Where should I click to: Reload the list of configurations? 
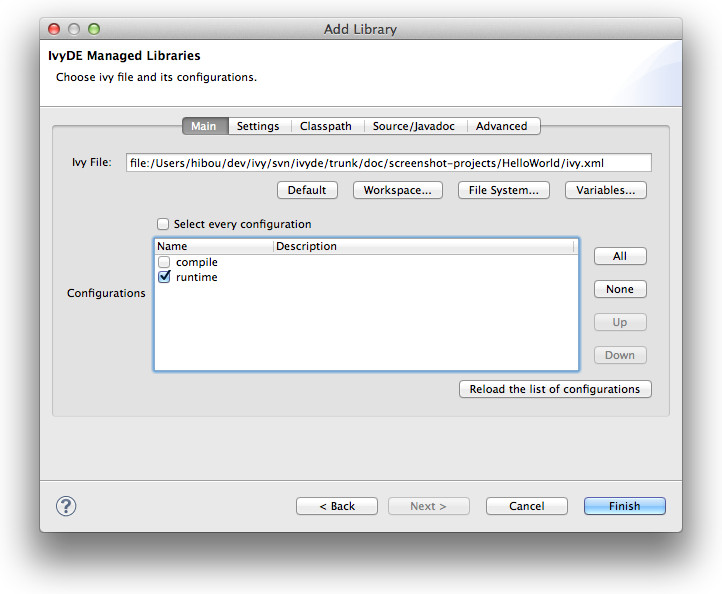pos(554,389)
